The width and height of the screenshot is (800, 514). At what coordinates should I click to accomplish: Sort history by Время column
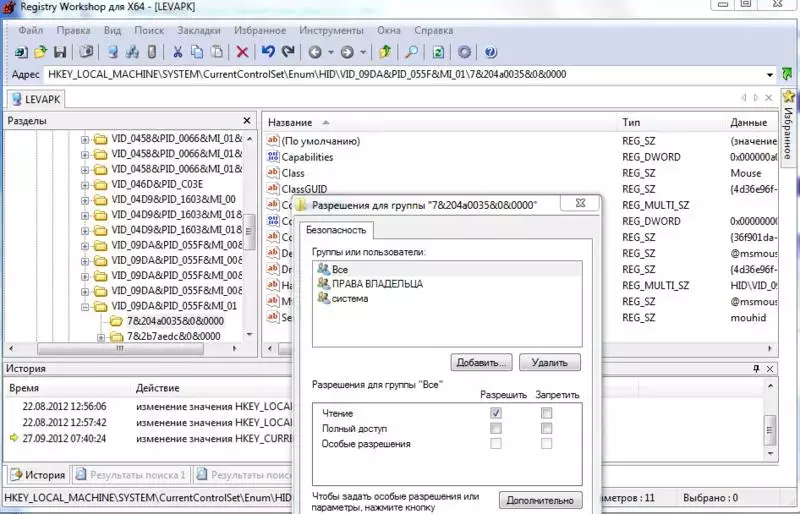point(67,388)
